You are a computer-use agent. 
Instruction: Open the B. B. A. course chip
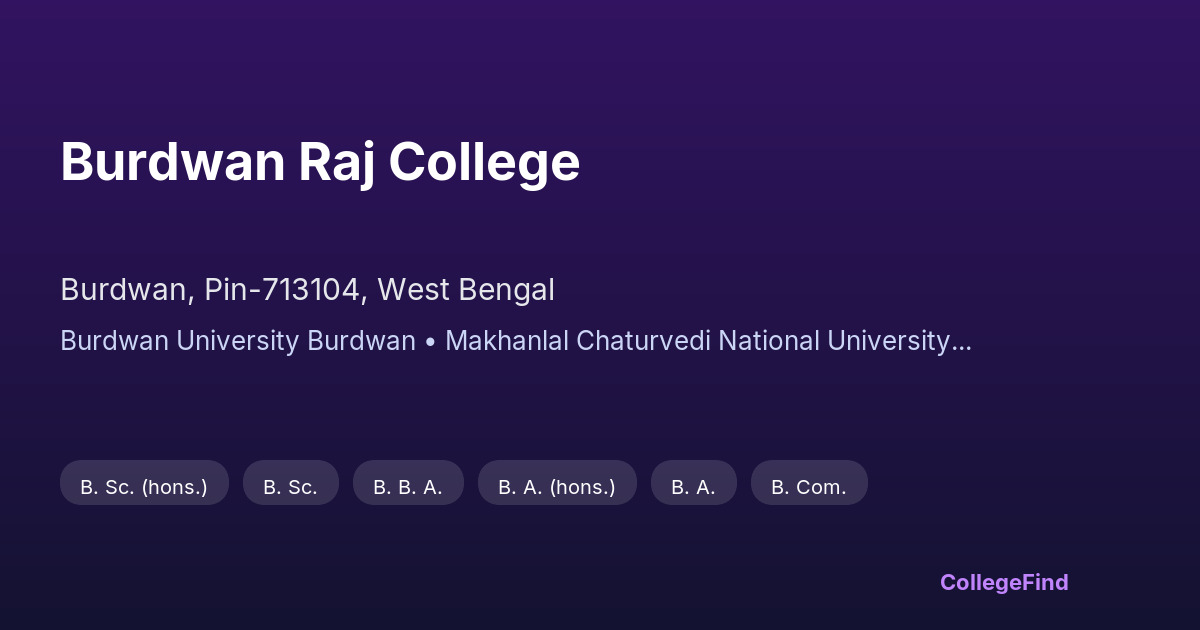(408, 487)
